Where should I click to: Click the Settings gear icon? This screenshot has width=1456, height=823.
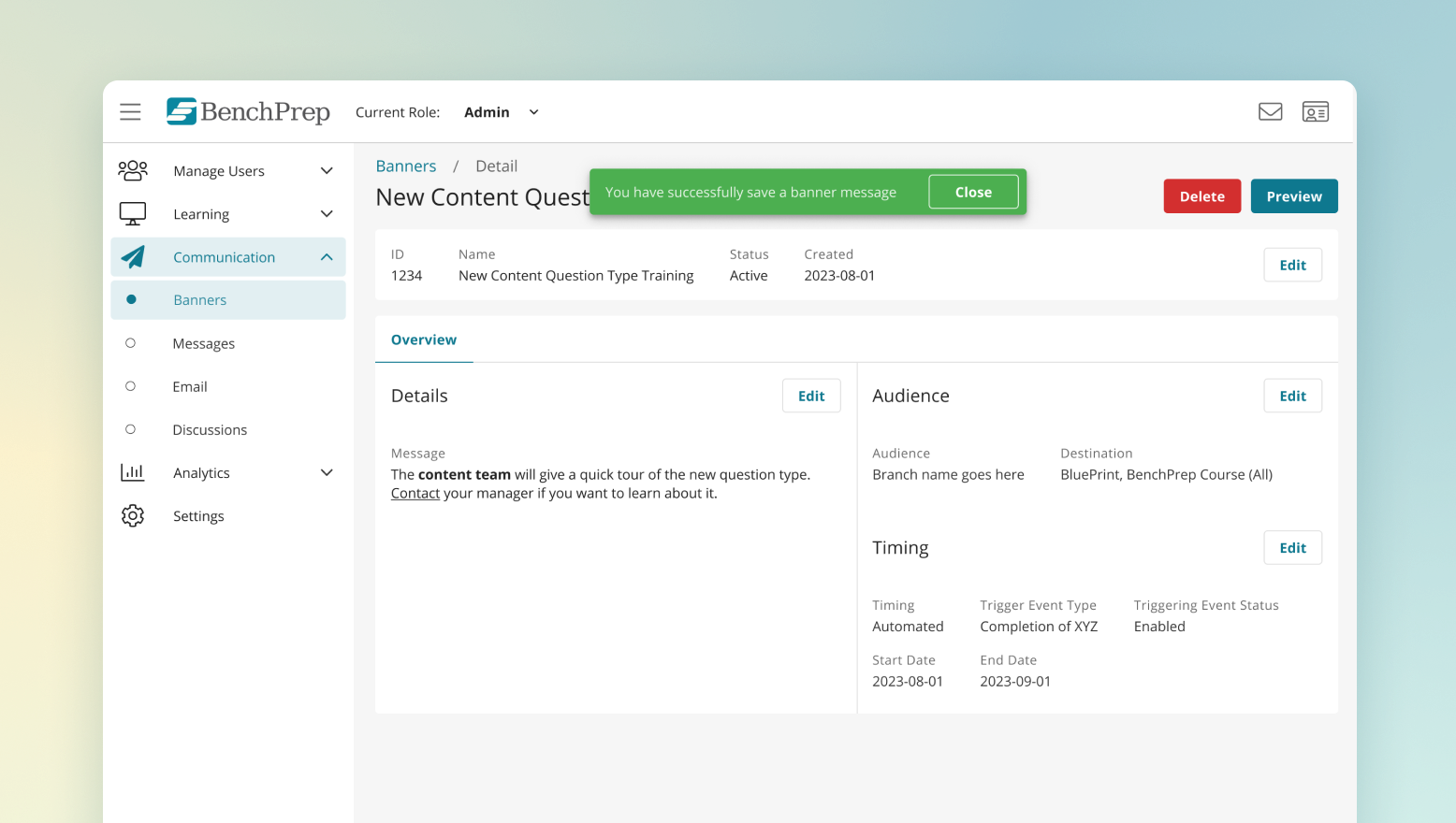pyautogui.click(x=133, y=515)
